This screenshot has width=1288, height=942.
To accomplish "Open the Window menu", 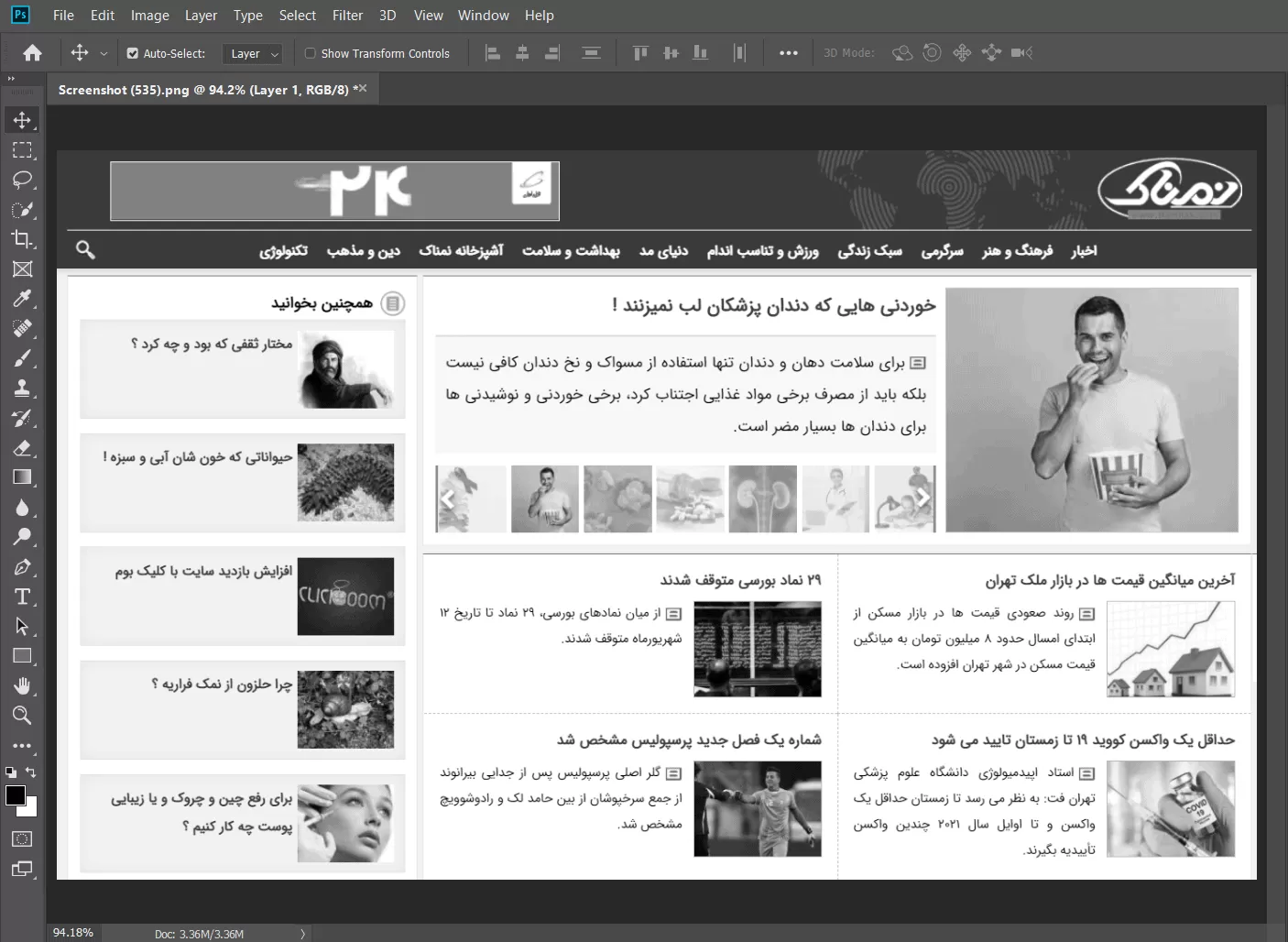I will point(484,16).
